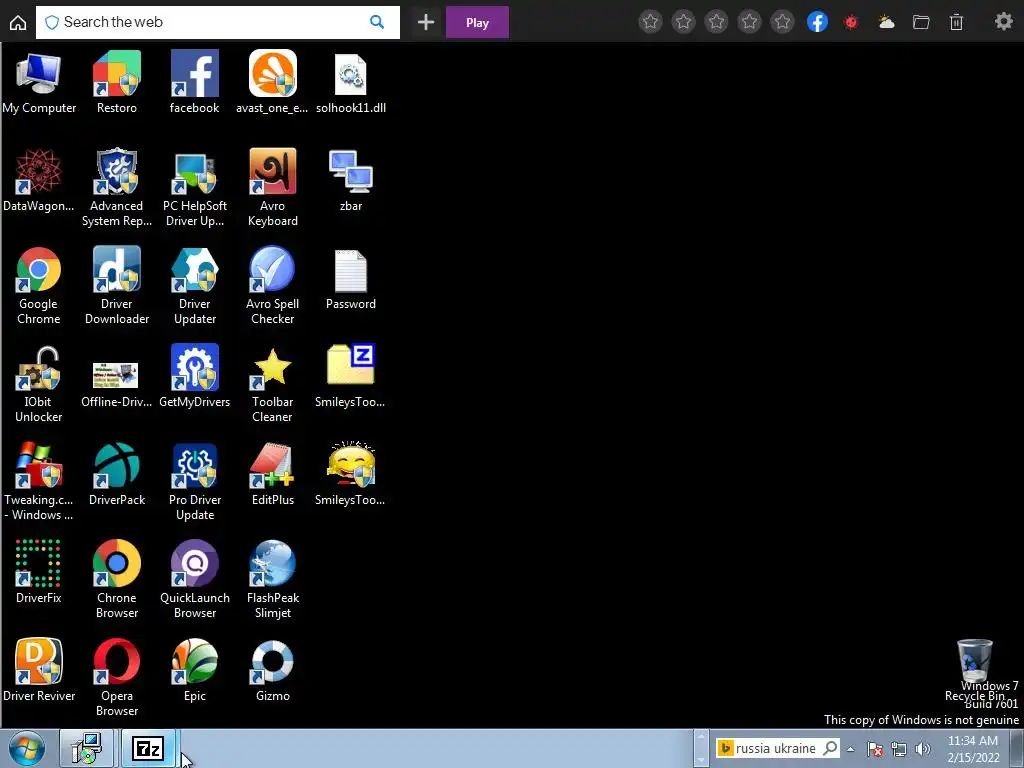Open the folder icon in top toolbar
Viewport: 1024px width, 768px height.
click(921, 22)
